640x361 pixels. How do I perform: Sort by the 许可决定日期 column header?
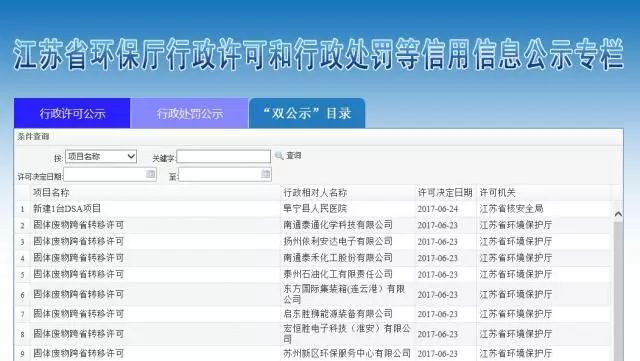pos(444,192)
